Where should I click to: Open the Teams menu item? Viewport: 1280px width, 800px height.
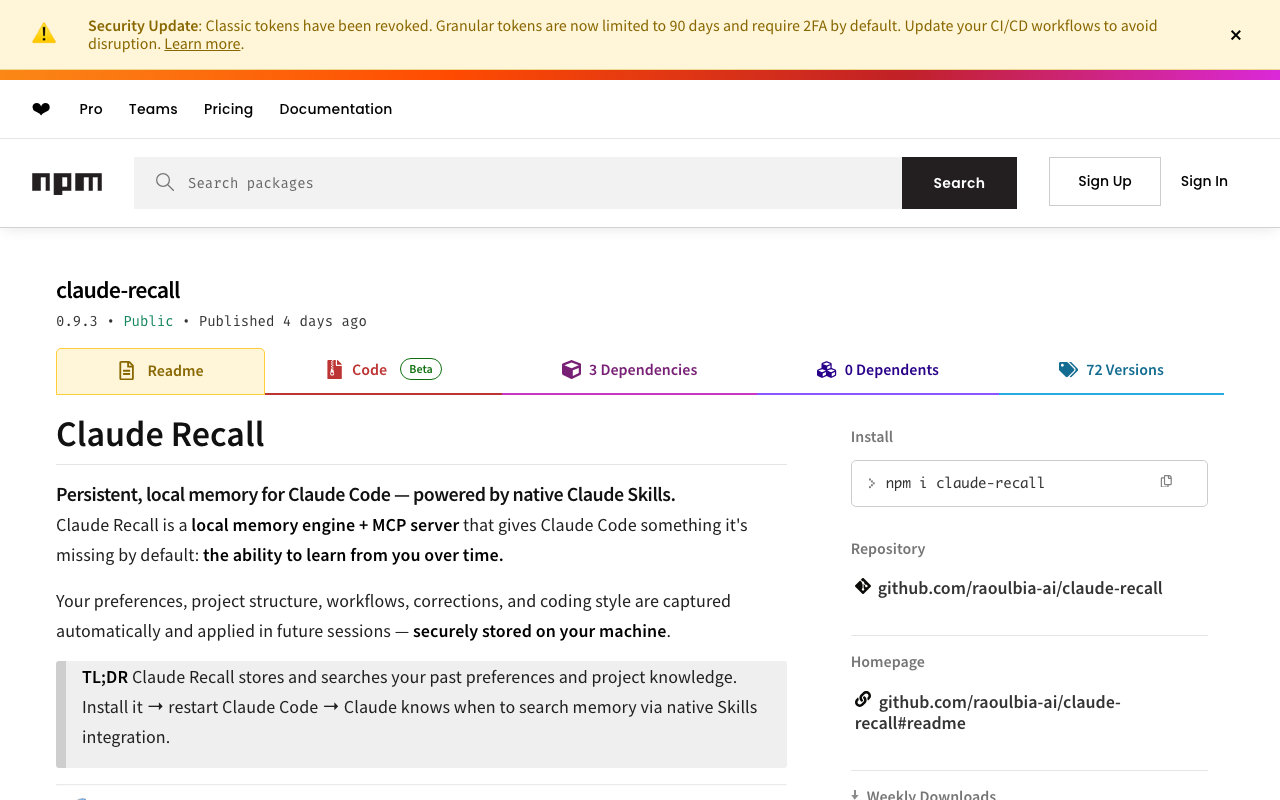pyautogui.click(x=153, y=109)
